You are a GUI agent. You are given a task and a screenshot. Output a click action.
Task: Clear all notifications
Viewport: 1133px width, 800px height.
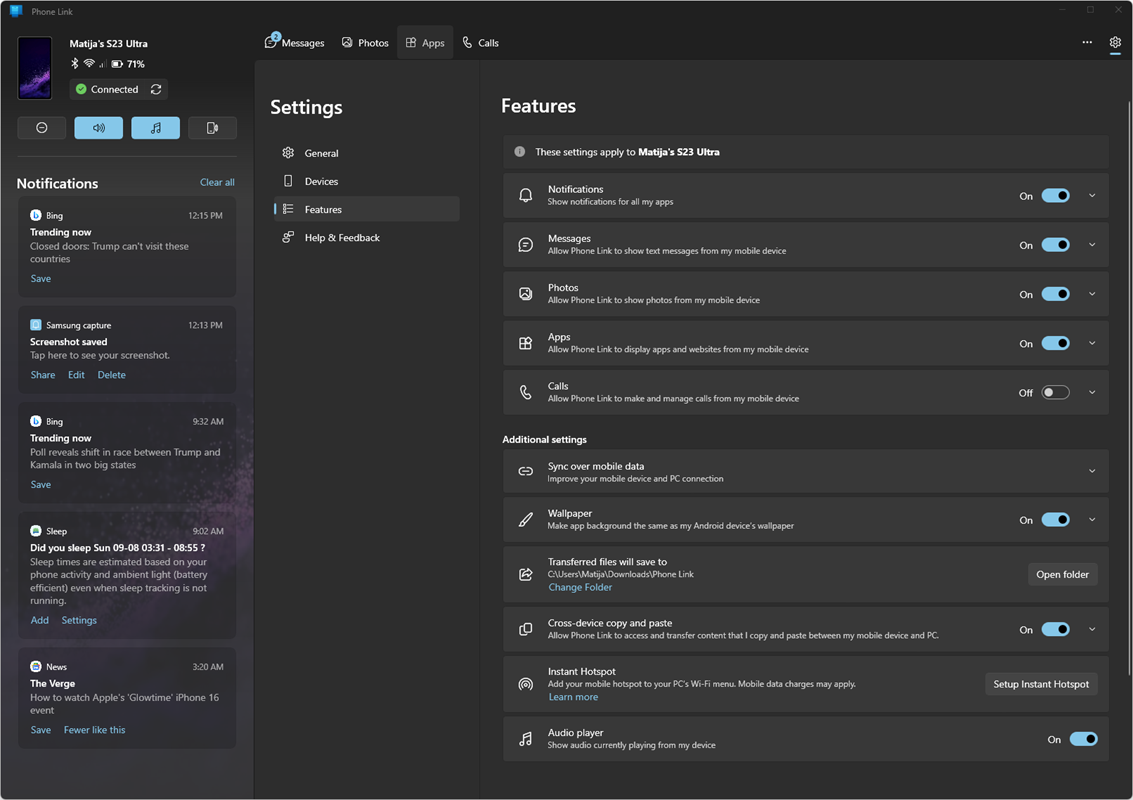click(x=217, y=182)
